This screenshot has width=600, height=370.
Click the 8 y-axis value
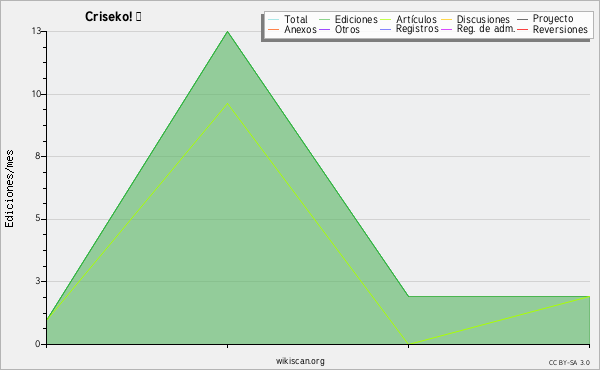38,156
